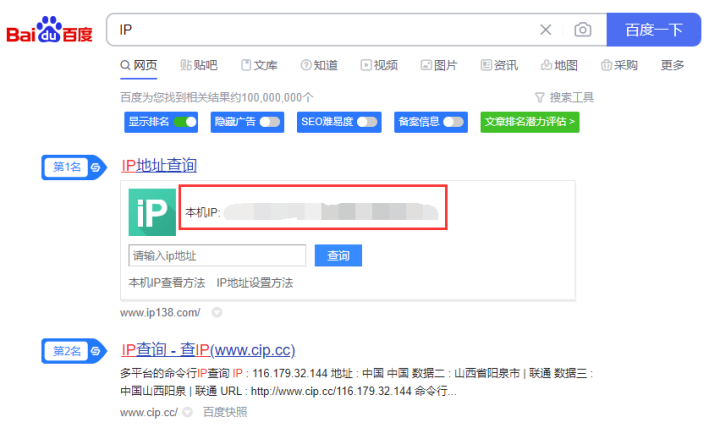Go to the 知道 tab
720x428 pixels.
[x=319, y=65]
